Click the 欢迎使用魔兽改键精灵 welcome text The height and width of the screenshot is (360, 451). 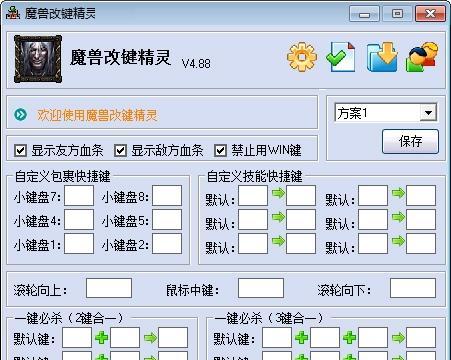point(97,115)
